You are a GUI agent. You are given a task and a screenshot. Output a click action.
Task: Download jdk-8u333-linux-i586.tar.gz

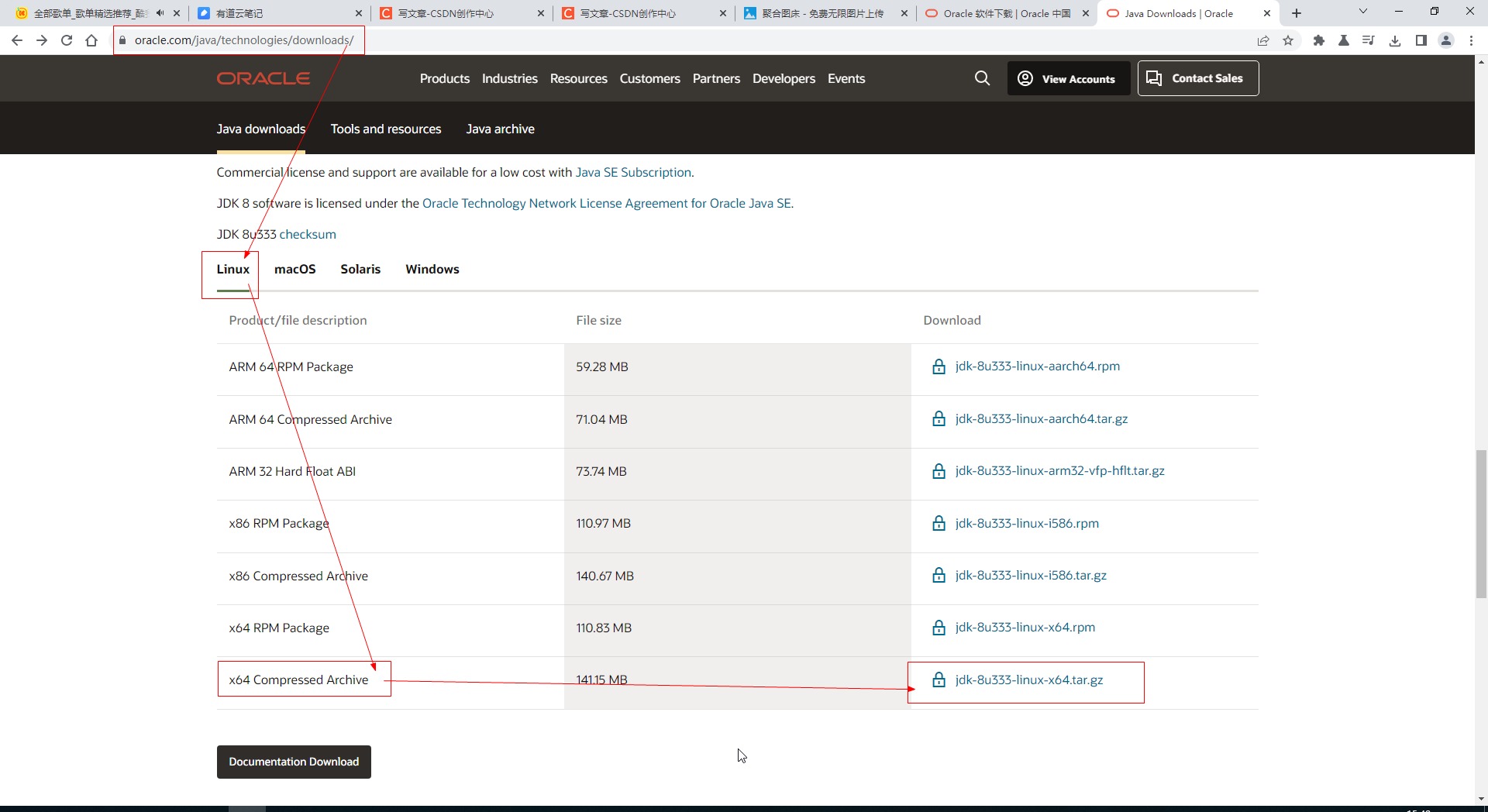(1031, 575)
